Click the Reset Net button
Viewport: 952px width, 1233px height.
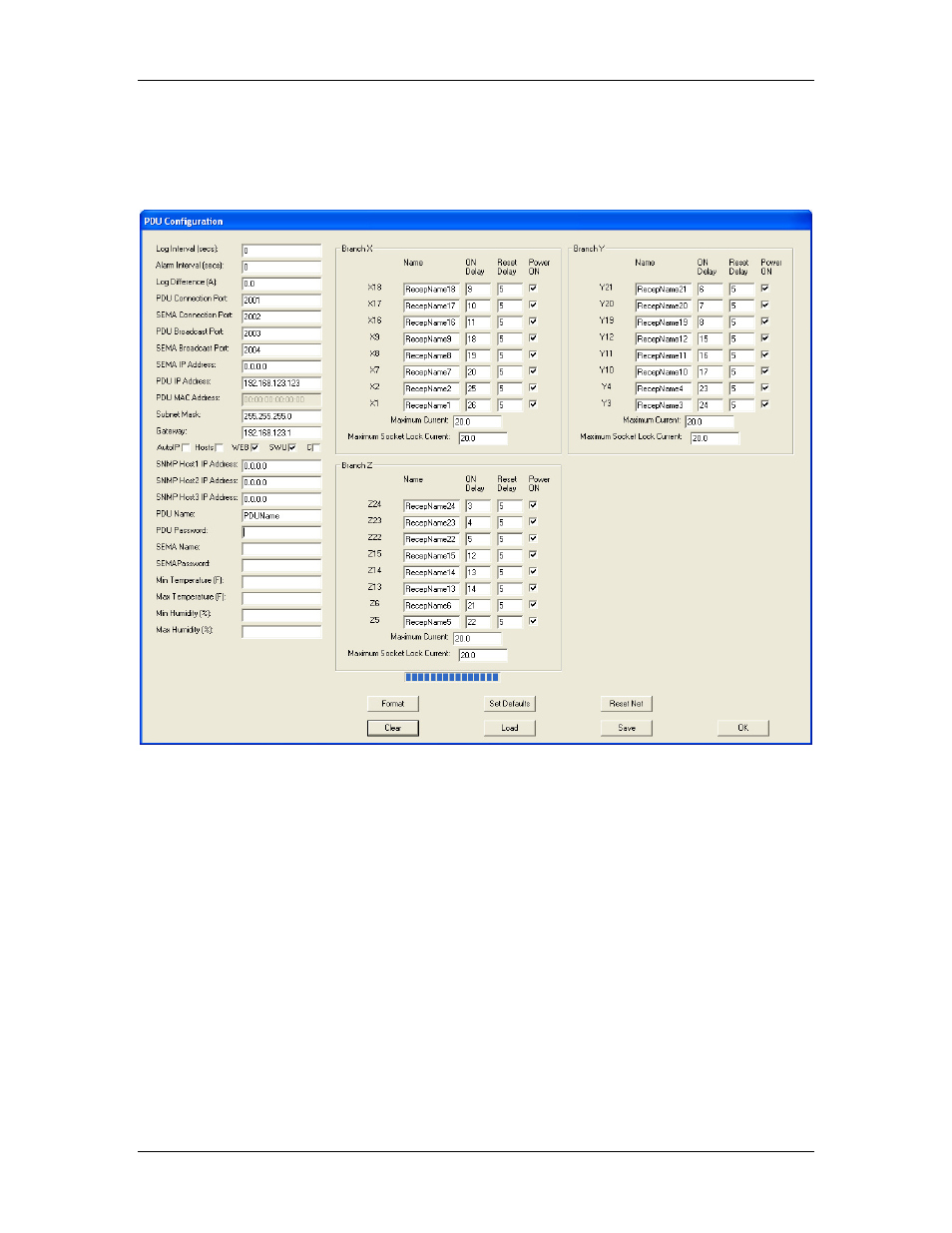[627, 704]
